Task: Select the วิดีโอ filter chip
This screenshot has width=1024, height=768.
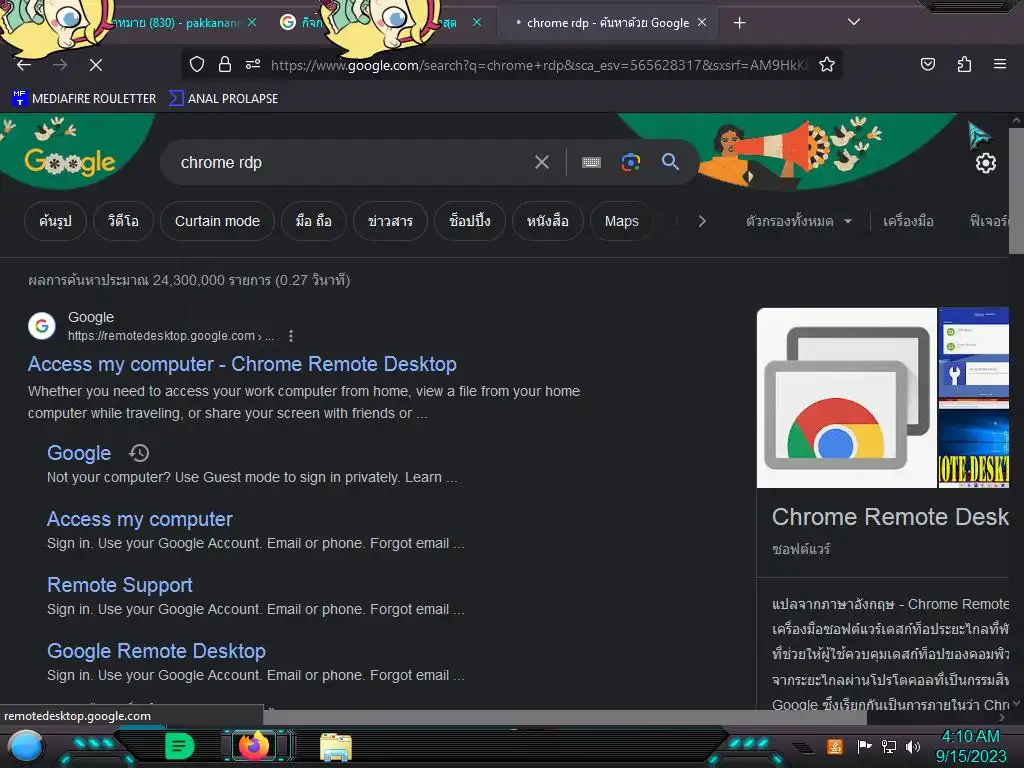Action: (123, 221)
